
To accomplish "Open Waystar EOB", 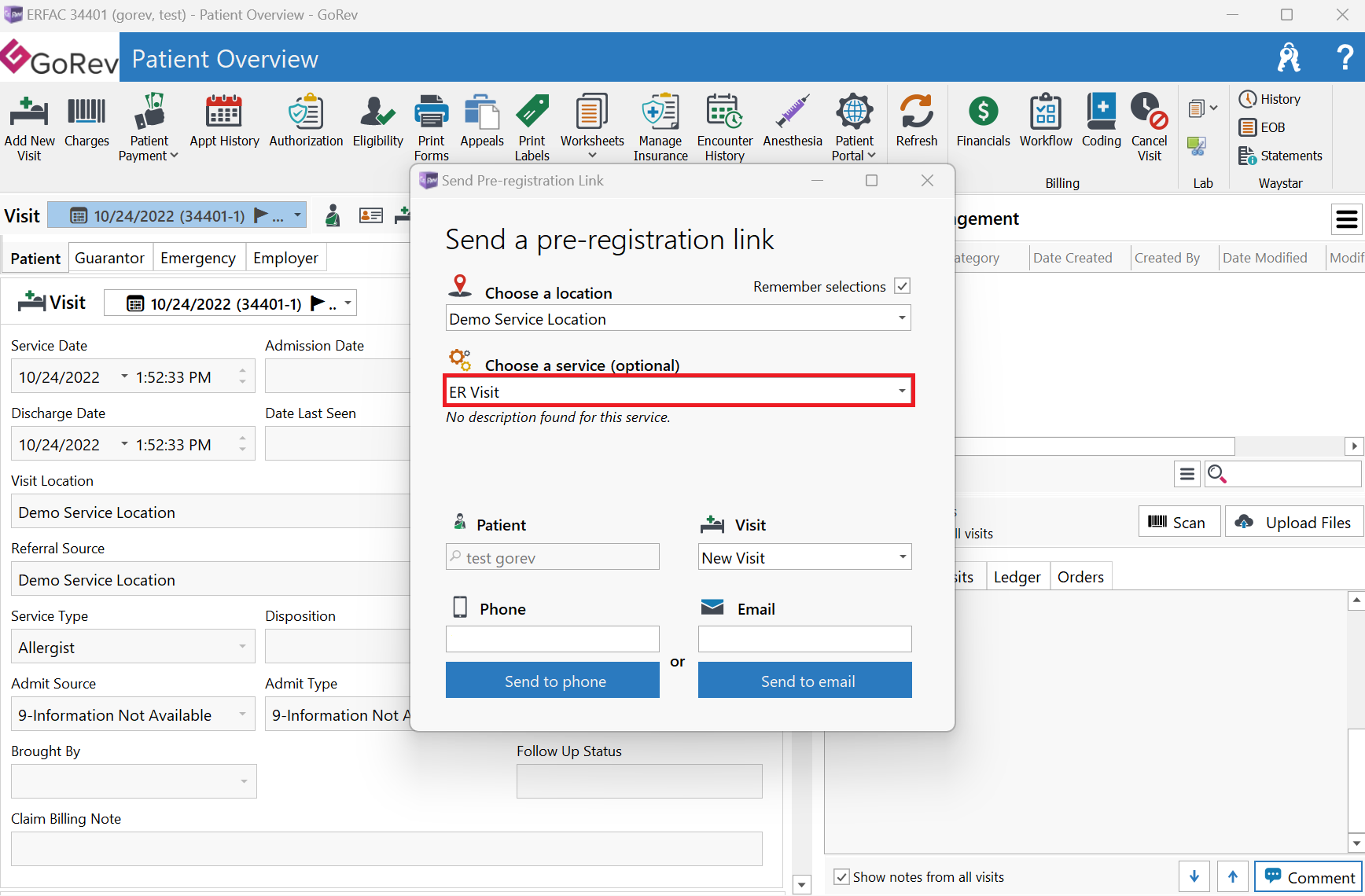I will click(x=1262, y=127).
